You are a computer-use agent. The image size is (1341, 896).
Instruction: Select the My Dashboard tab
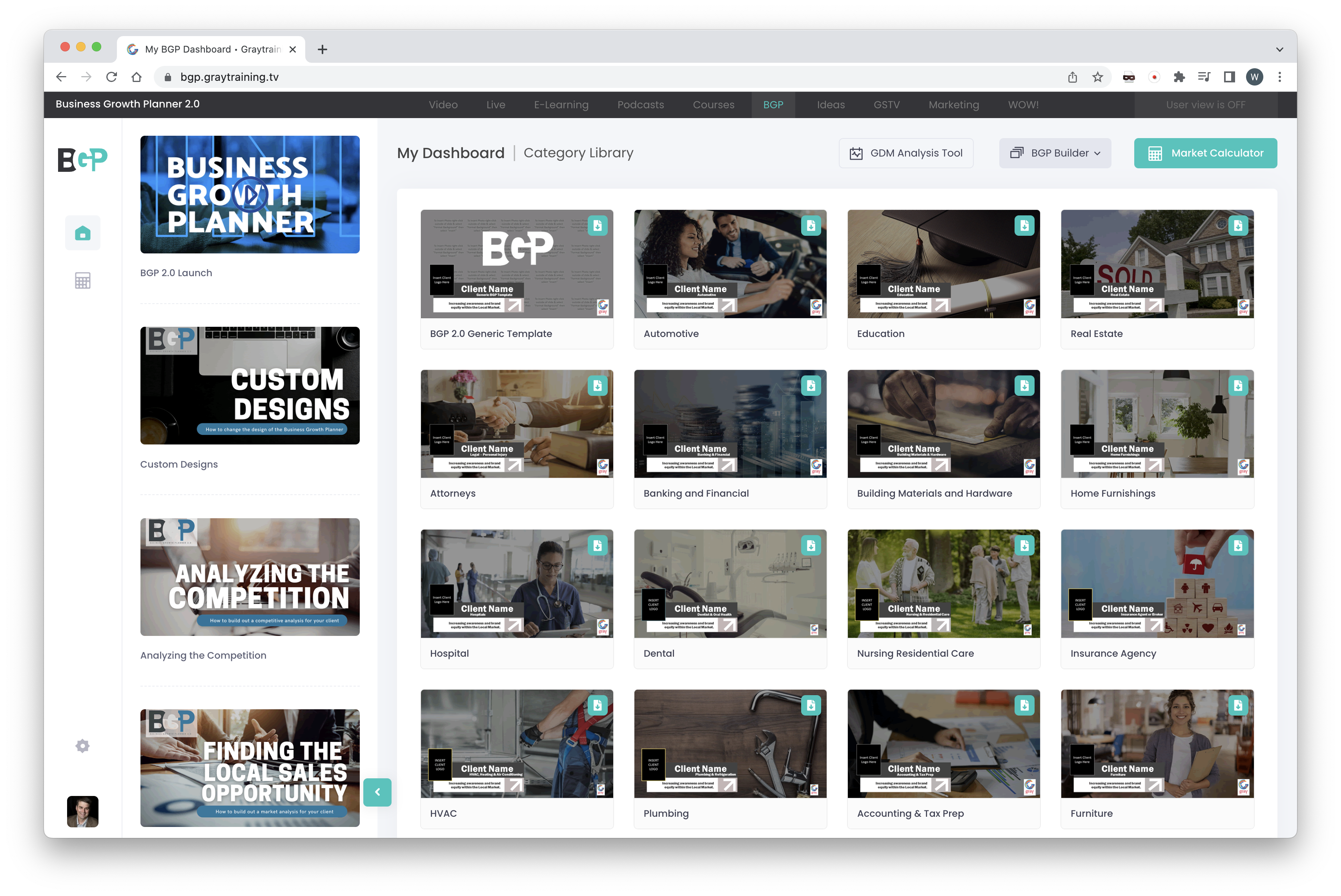[451, 153]
